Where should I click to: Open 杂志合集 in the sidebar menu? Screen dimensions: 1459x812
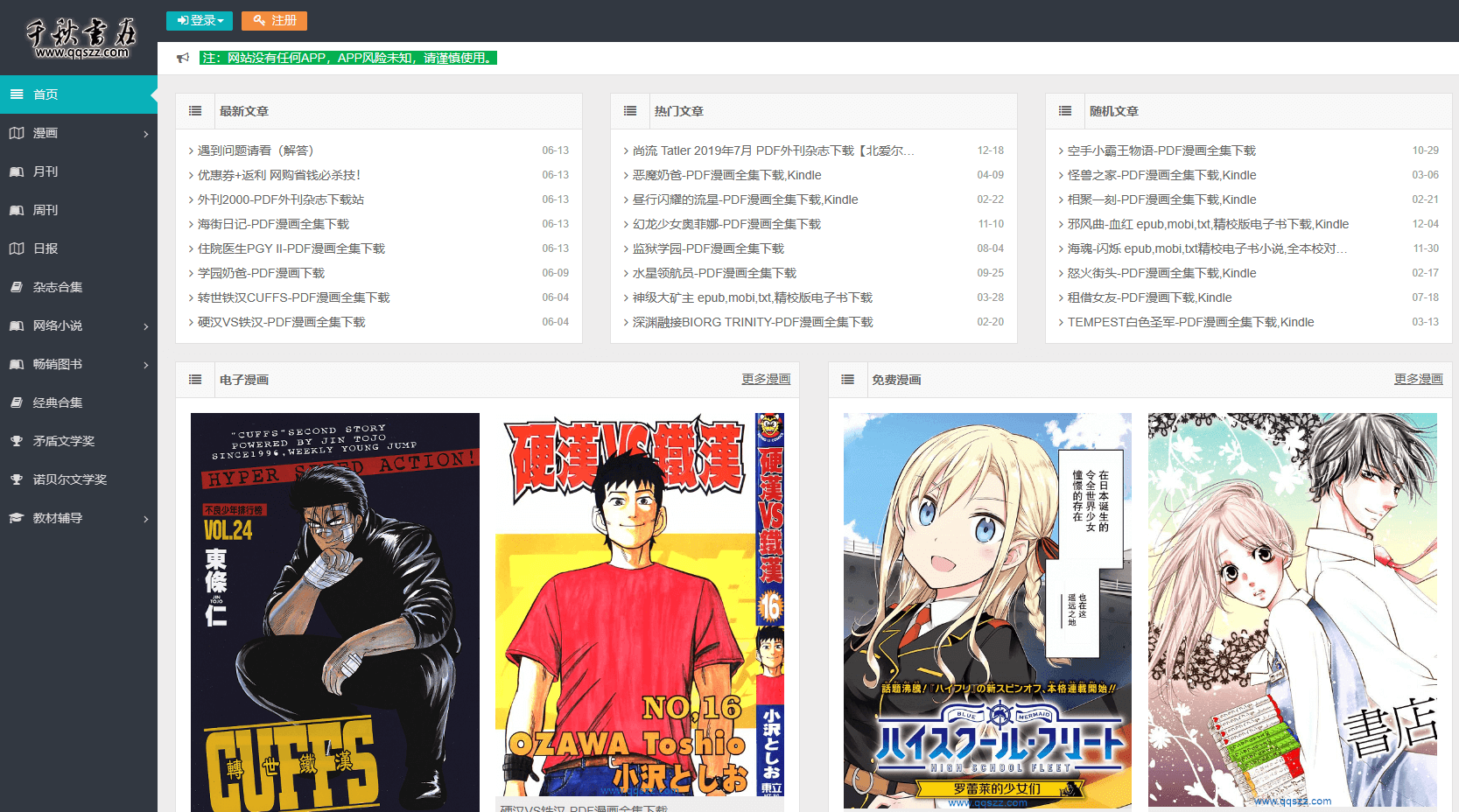coord(79,287)
